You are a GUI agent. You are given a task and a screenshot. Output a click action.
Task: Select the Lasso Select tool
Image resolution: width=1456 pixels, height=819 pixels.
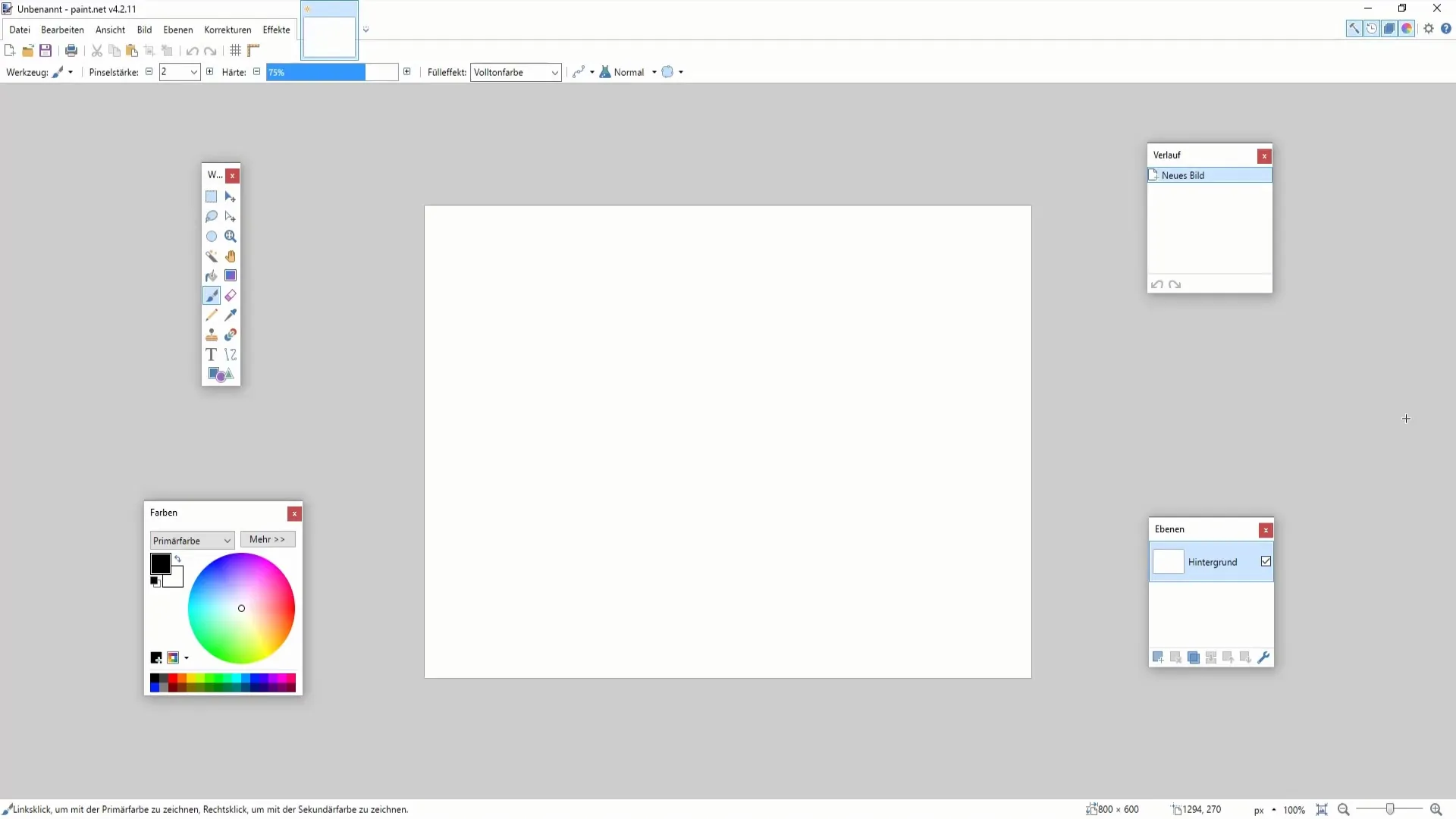coord(212,216)
